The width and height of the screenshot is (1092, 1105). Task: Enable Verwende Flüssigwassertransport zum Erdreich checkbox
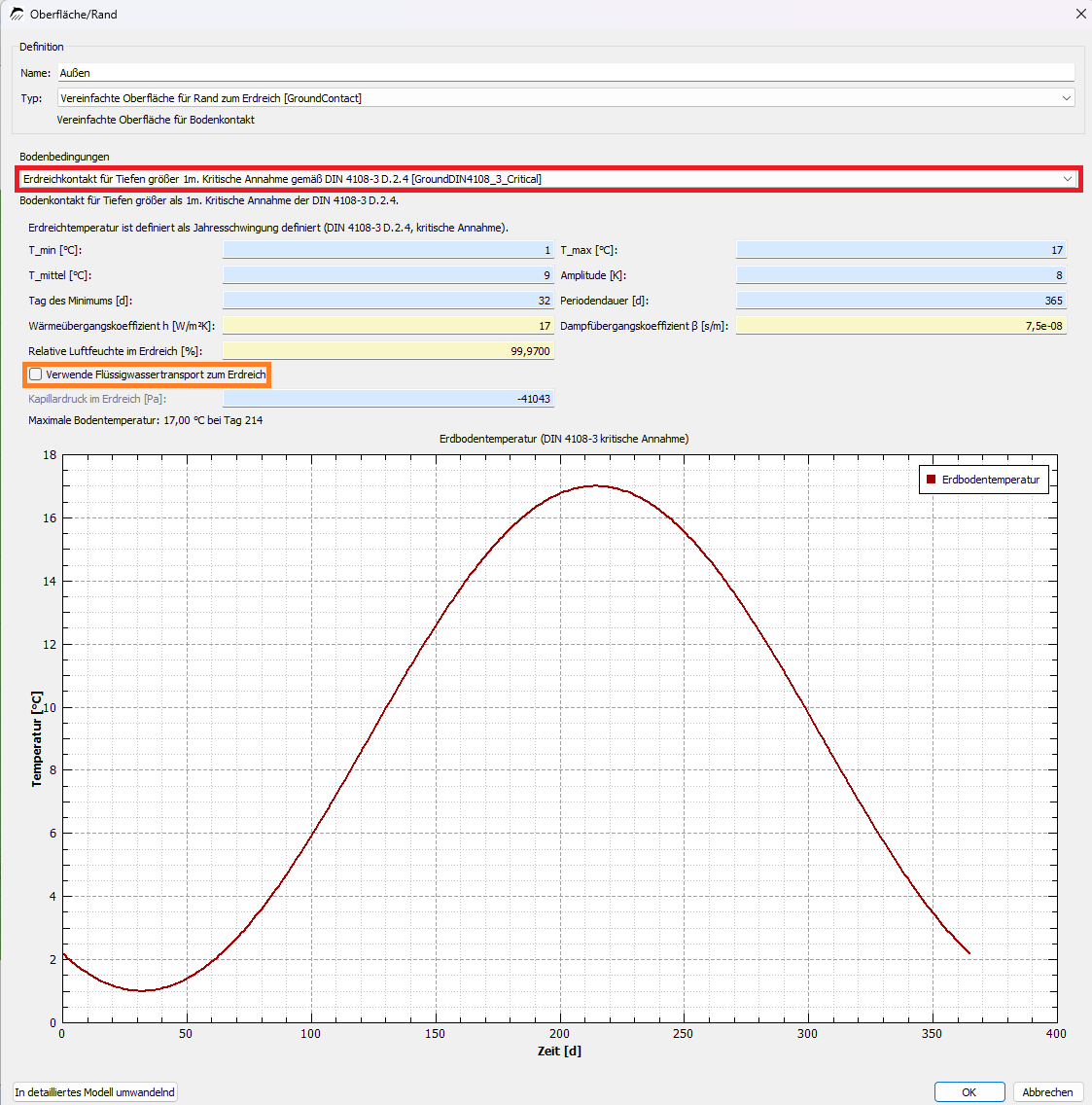point(36,374)
